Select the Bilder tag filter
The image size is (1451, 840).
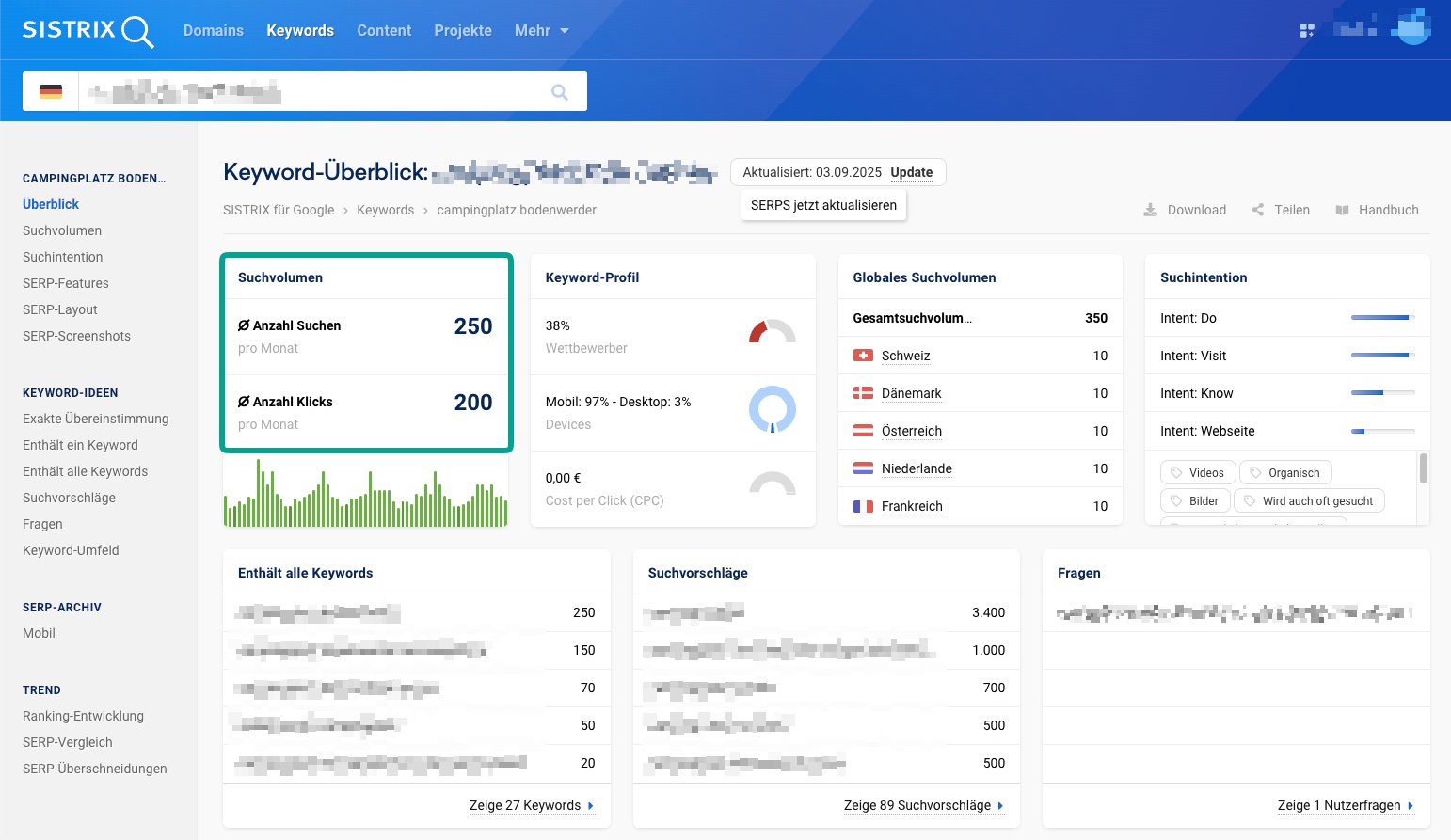click(x=1194, y=501)
